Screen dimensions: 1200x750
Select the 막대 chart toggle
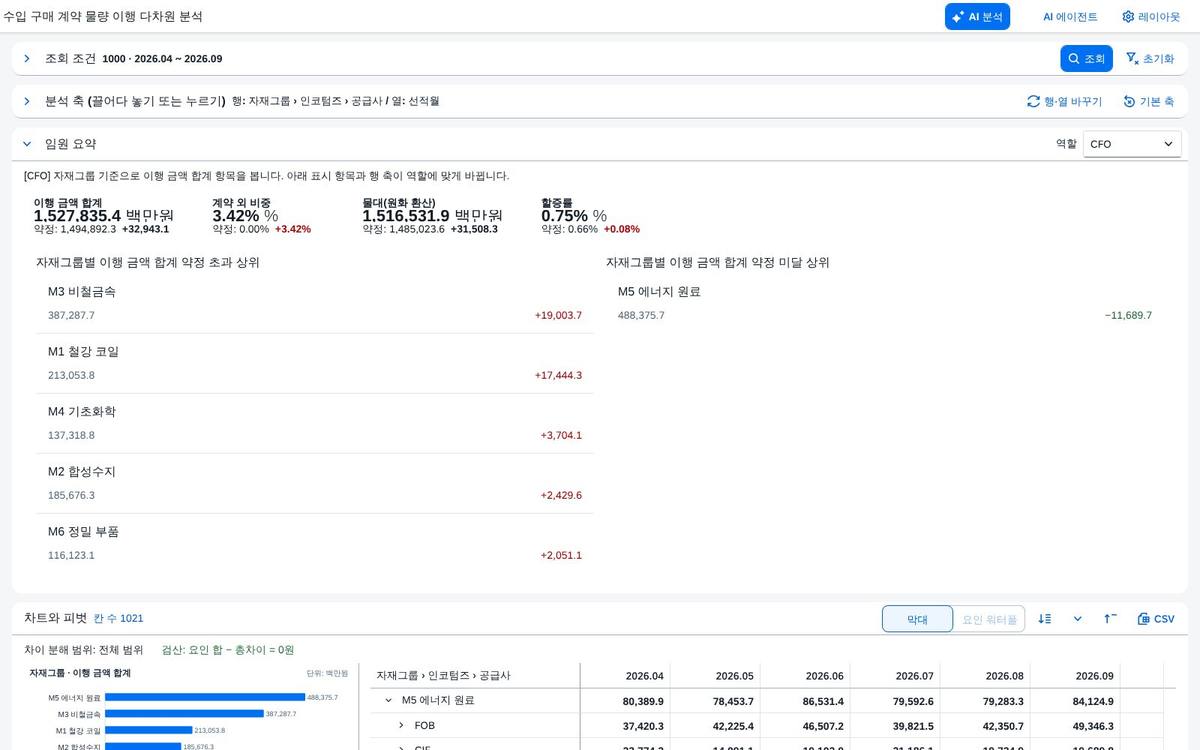917,619
